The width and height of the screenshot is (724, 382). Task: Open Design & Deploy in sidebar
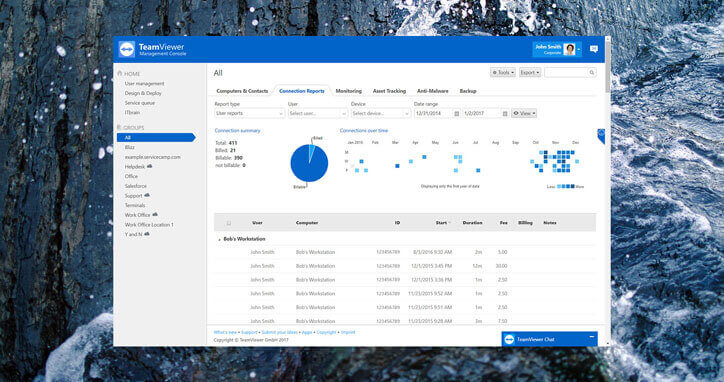pos(143,93)
